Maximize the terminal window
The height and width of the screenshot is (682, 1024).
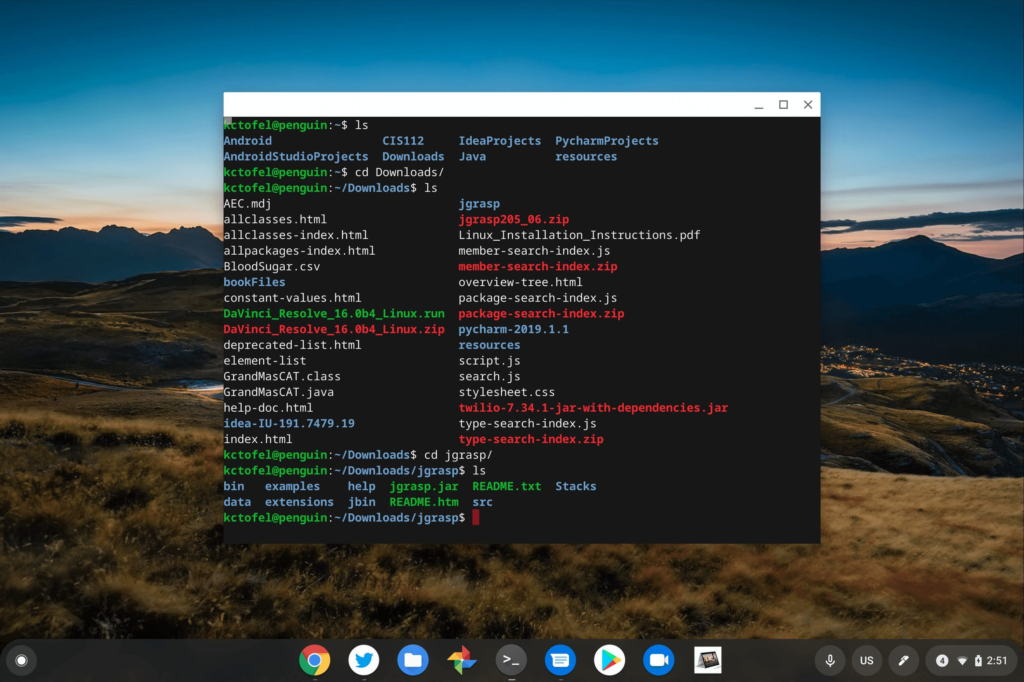784,105
